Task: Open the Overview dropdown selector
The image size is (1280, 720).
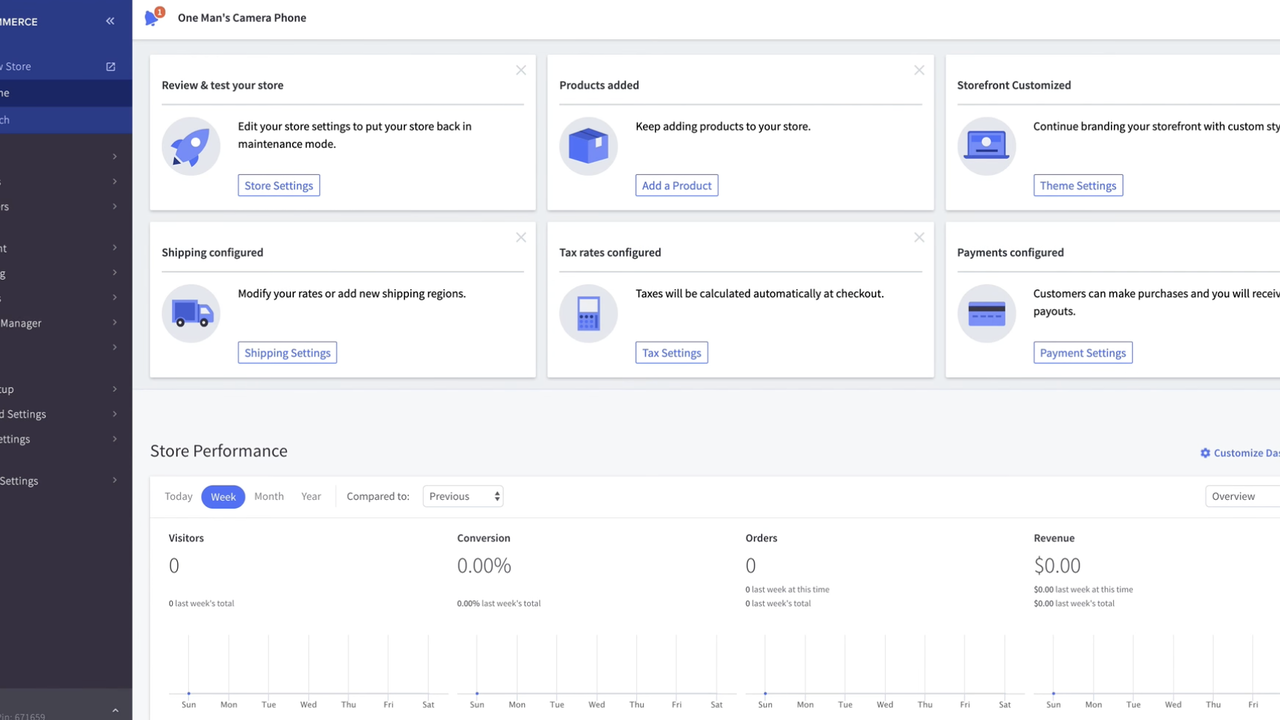Action: 1240,496
